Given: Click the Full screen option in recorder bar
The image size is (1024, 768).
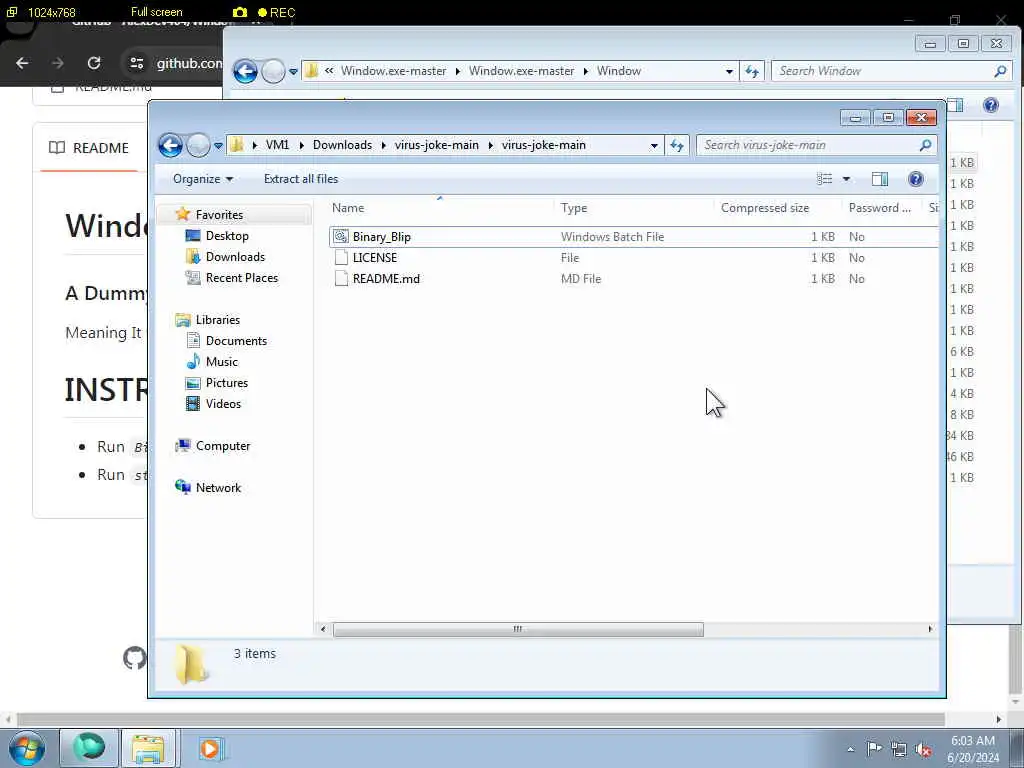Looking at the screenshot, I should tap(156, 12).
